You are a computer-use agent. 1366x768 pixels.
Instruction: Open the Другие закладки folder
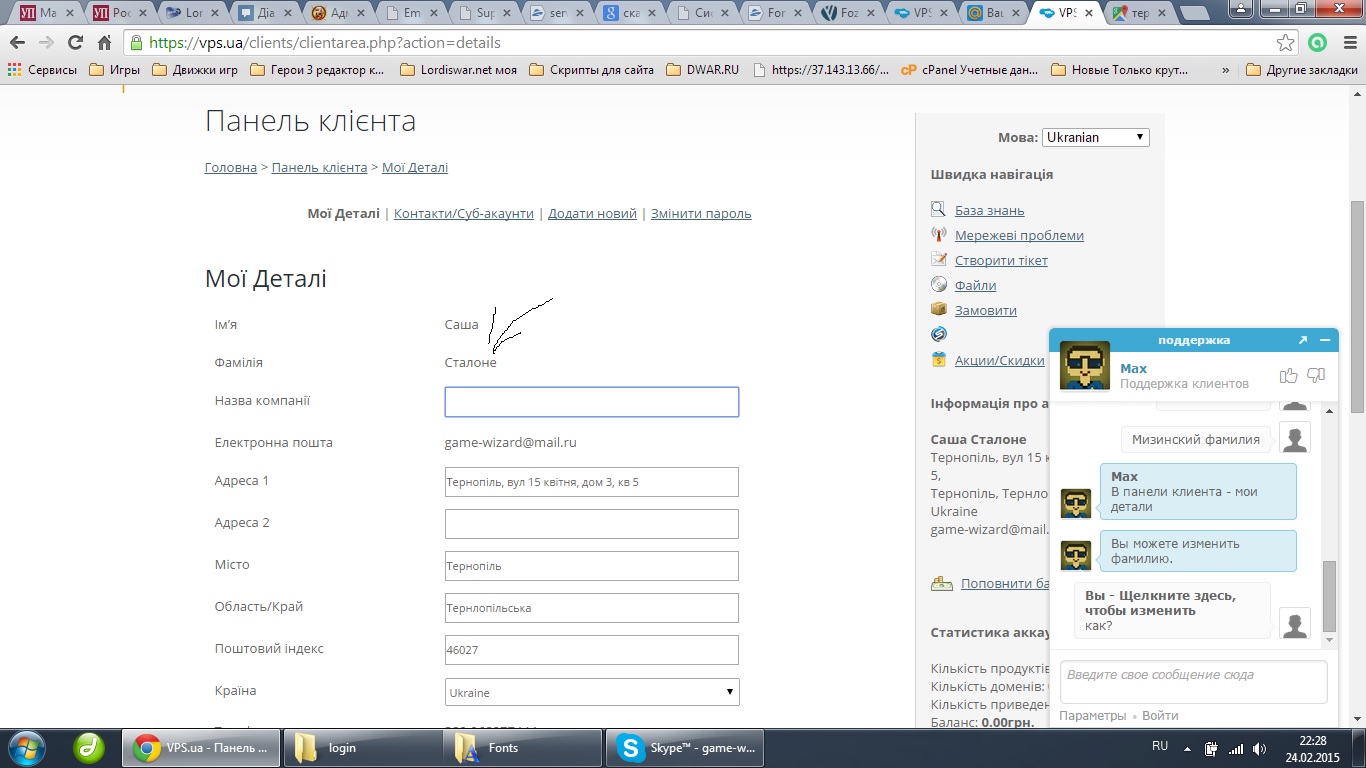pyautogui.click(x=1302, y=70)
